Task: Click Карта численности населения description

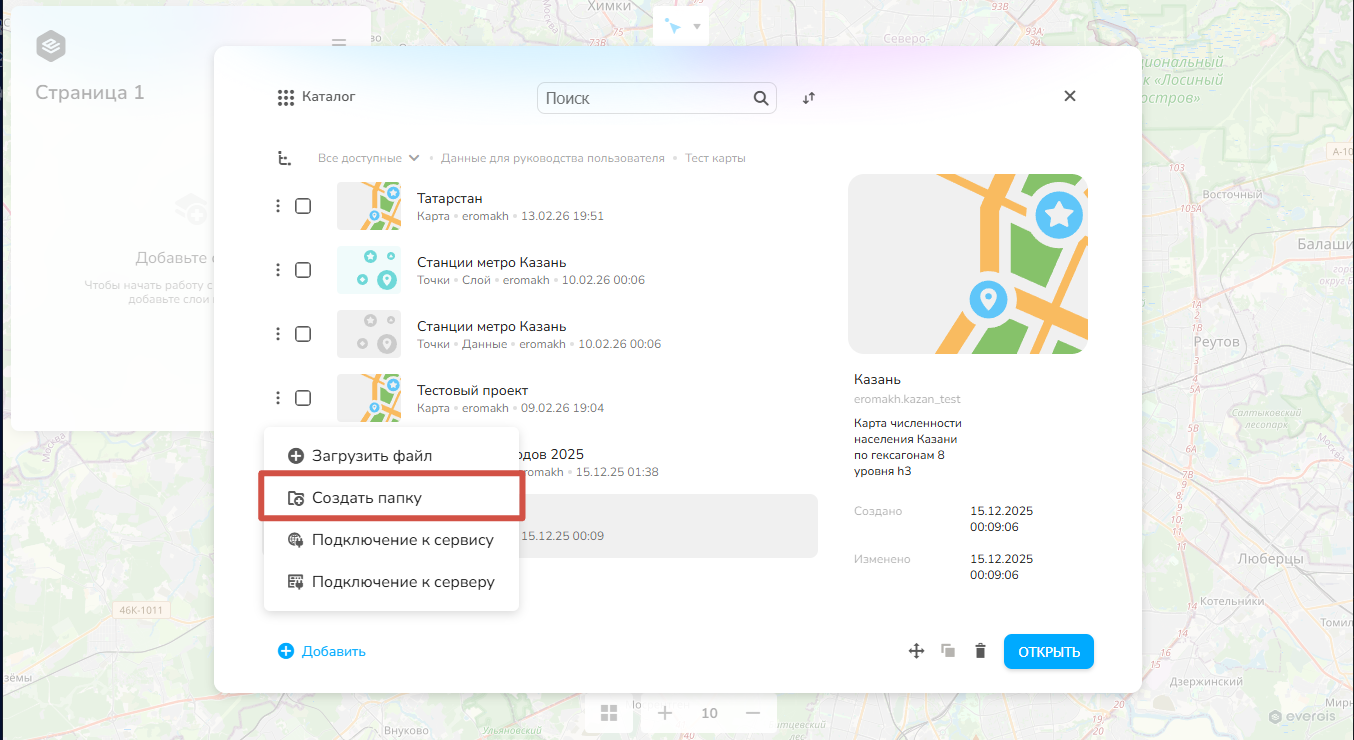Action: 908,447
